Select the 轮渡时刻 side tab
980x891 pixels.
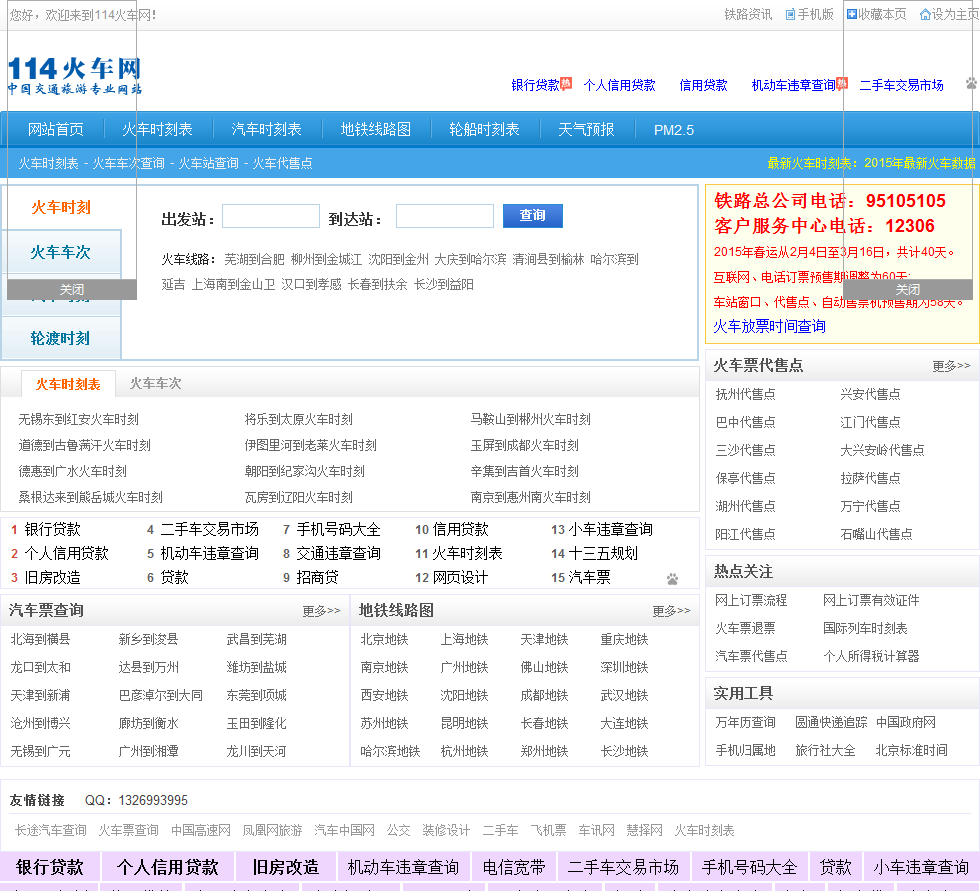[x=60, y=338]
